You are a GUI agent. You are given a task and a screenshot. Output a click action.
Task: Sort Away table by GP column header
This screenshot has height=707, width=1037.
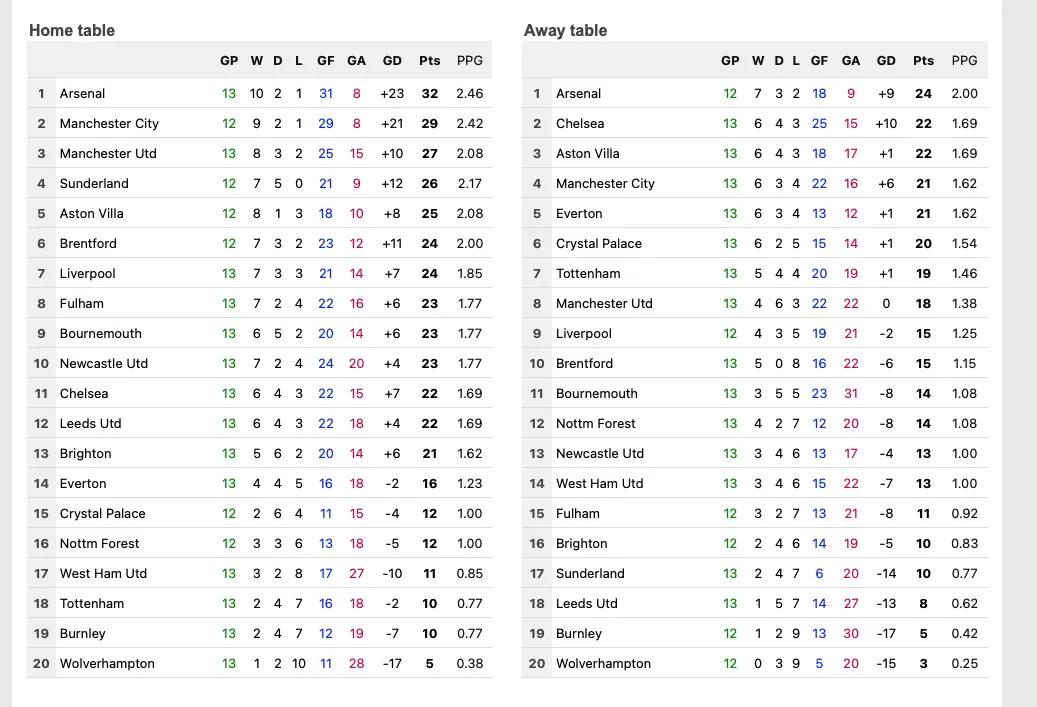729,60
